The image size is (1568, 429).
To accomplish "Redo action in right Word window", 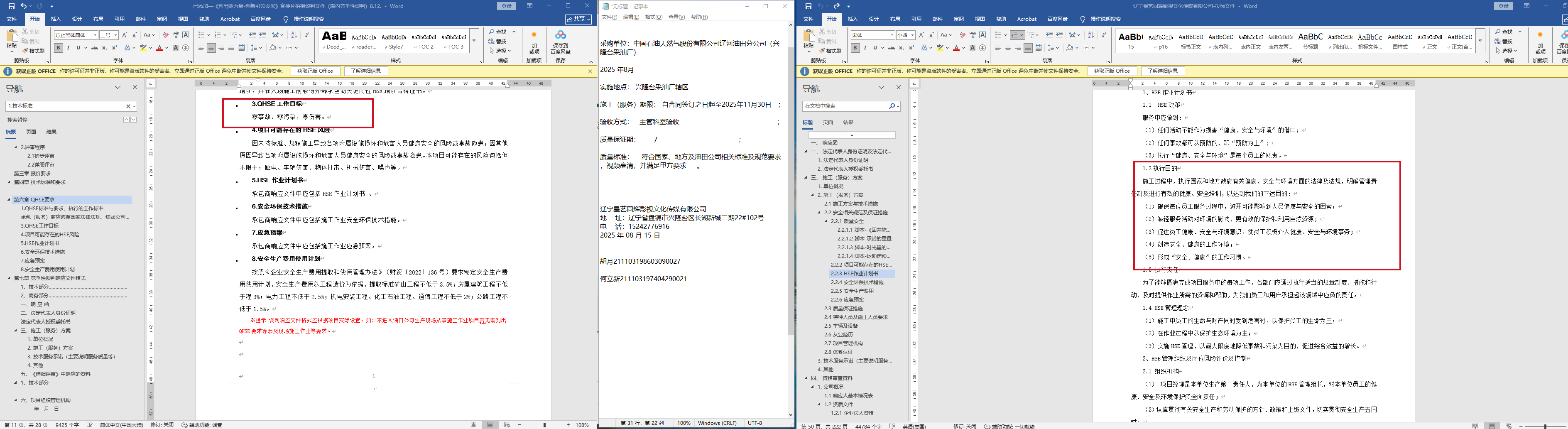I will (836, 6).
